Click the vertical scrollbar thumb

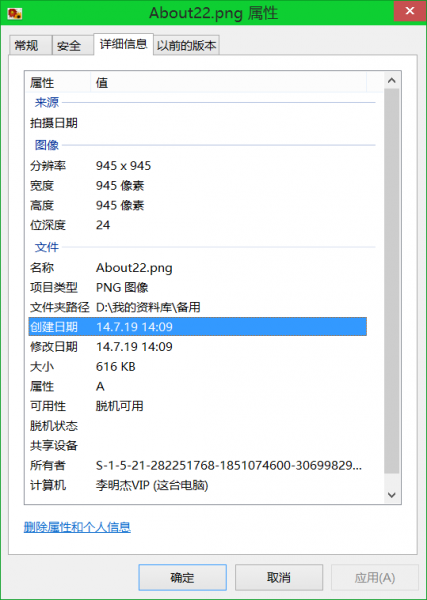[x=391, y=281]
